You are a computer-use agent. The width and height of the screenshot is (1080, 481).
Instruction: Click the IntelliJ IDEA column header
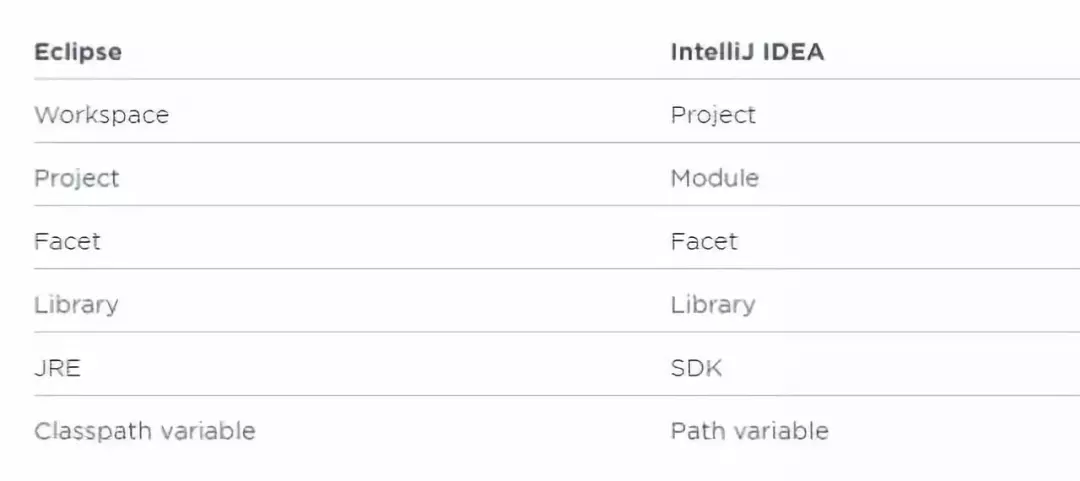(x=747, y=52)
